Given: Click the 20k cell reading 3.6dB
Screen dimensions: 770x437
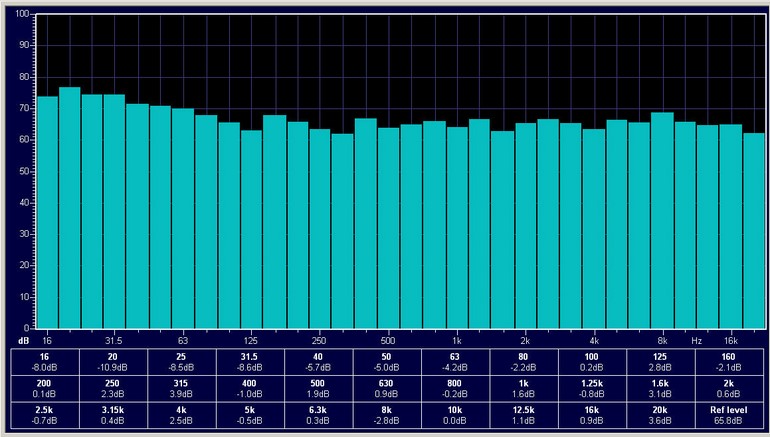Looking at the screenshot, I should click(660, 415).
